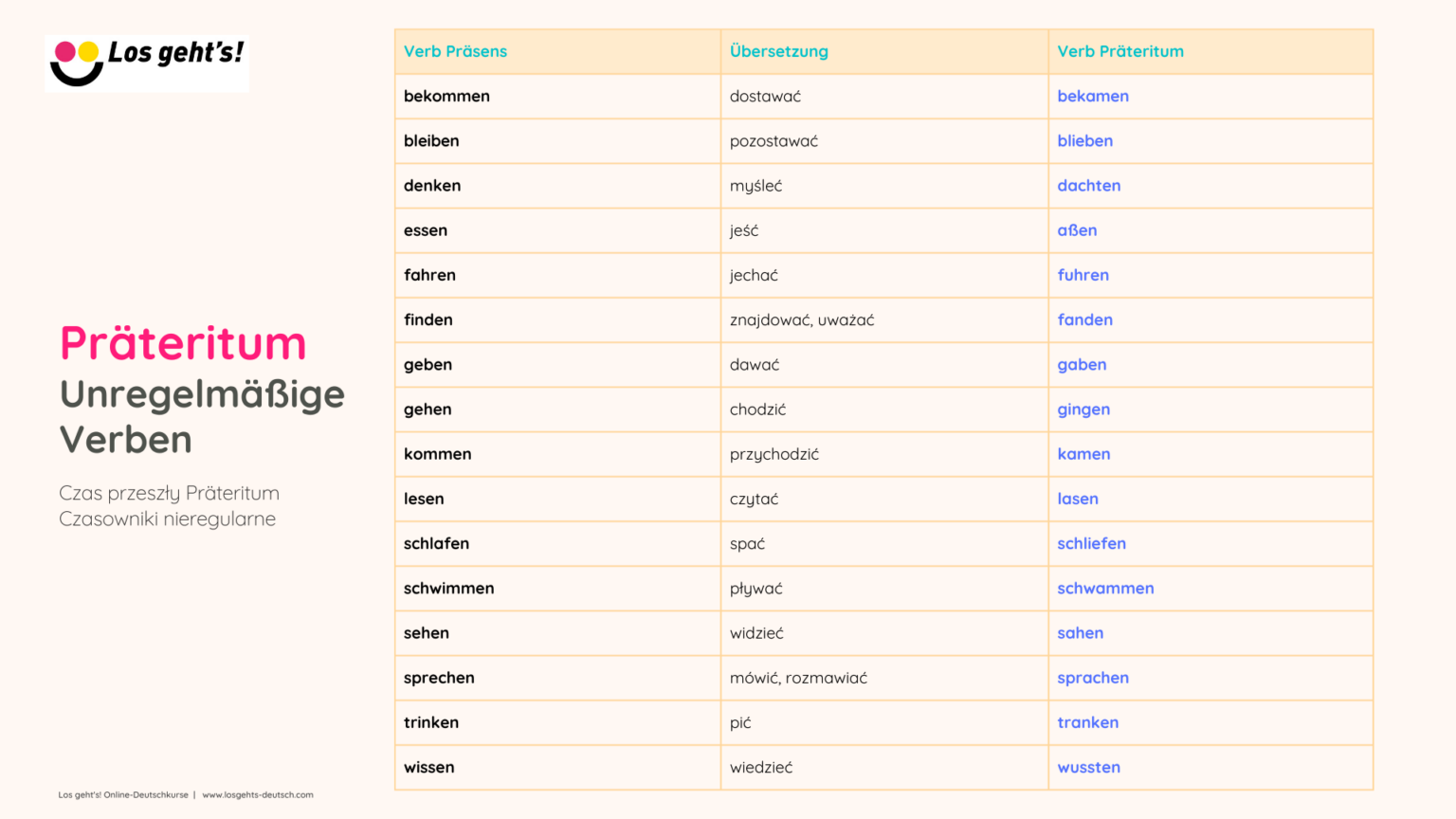
Task: Select the translation jechać
Action: pos(753,275)
